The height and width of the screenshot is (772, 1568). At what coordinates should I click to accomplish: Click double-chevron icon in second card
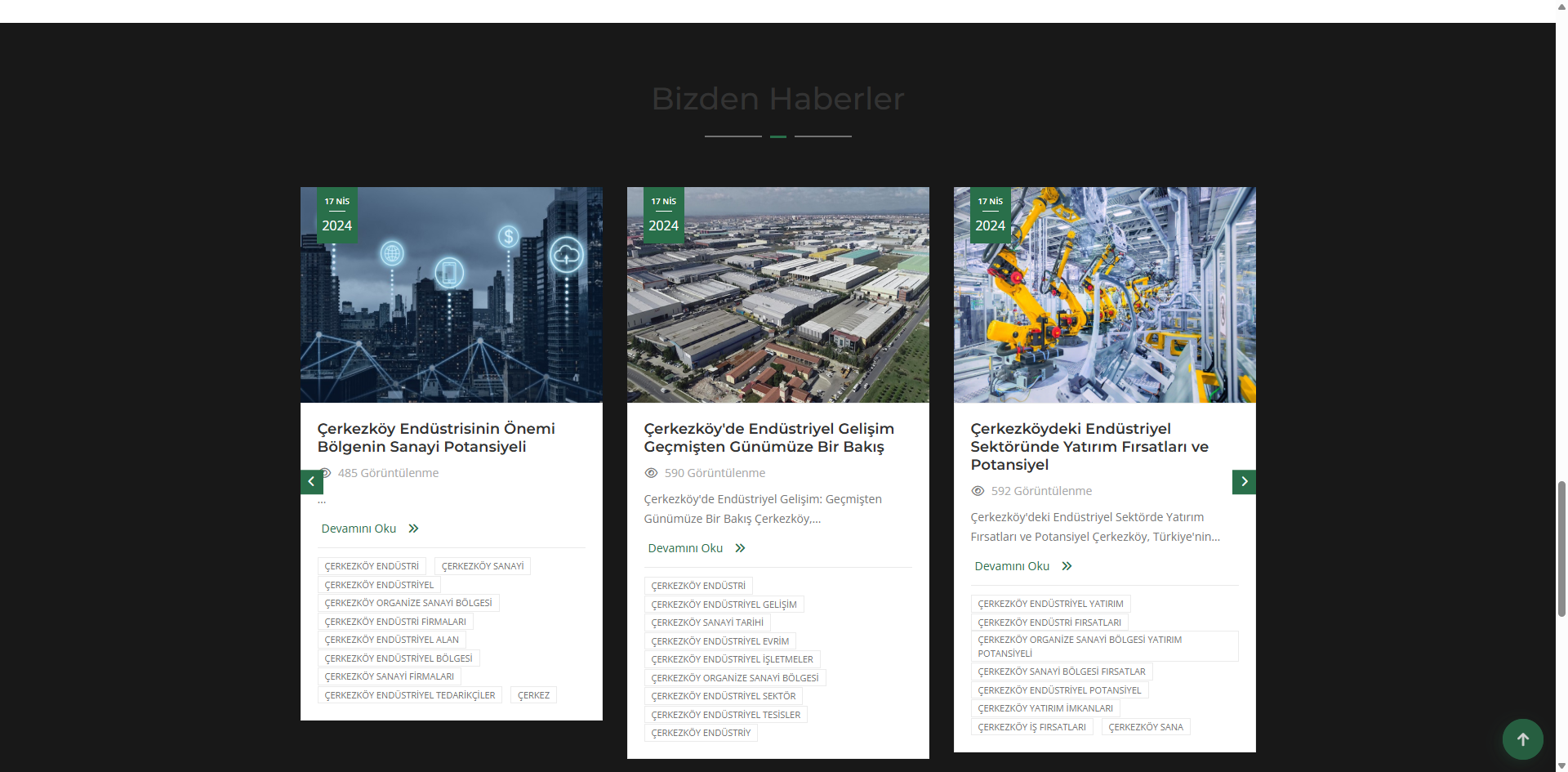pyautogui.click(x=740, y=548)
